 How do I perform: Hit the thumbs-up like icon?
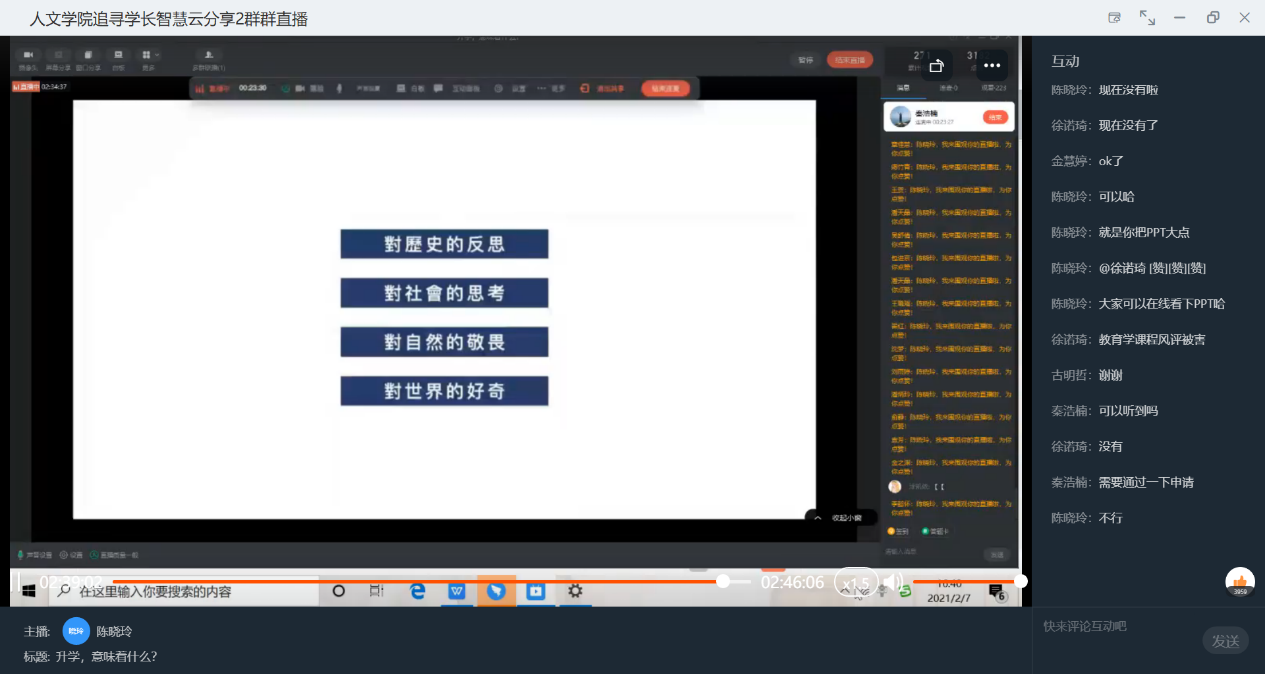[x=1240, y=581]
